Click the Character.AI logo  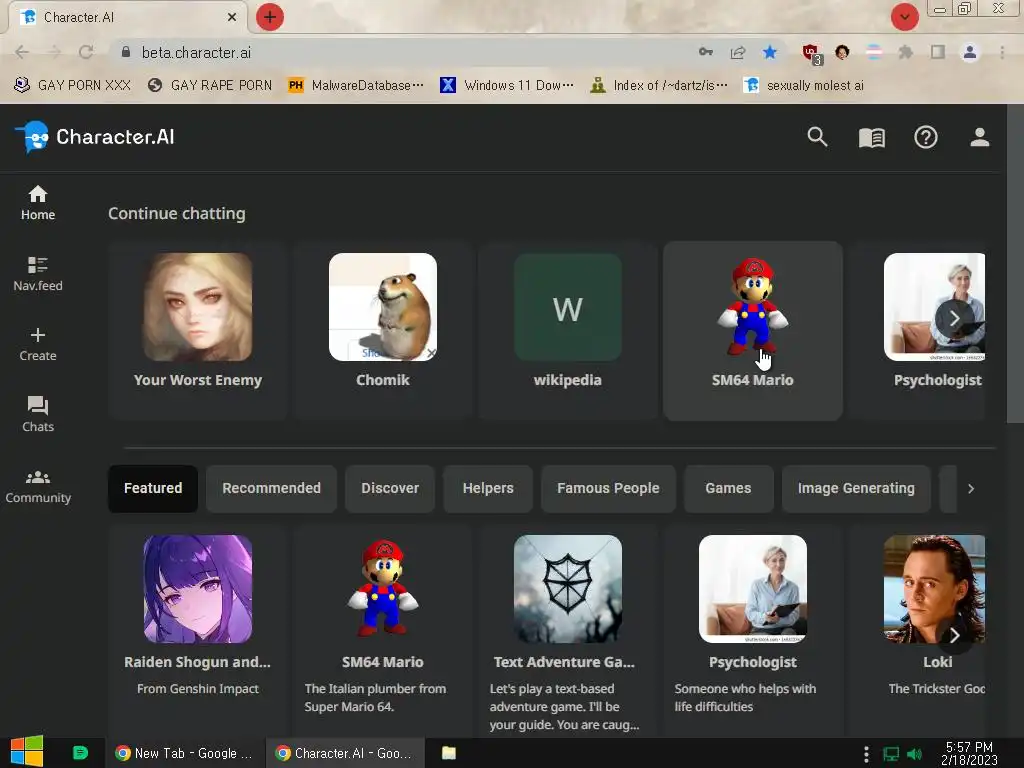tap(95, 137)
